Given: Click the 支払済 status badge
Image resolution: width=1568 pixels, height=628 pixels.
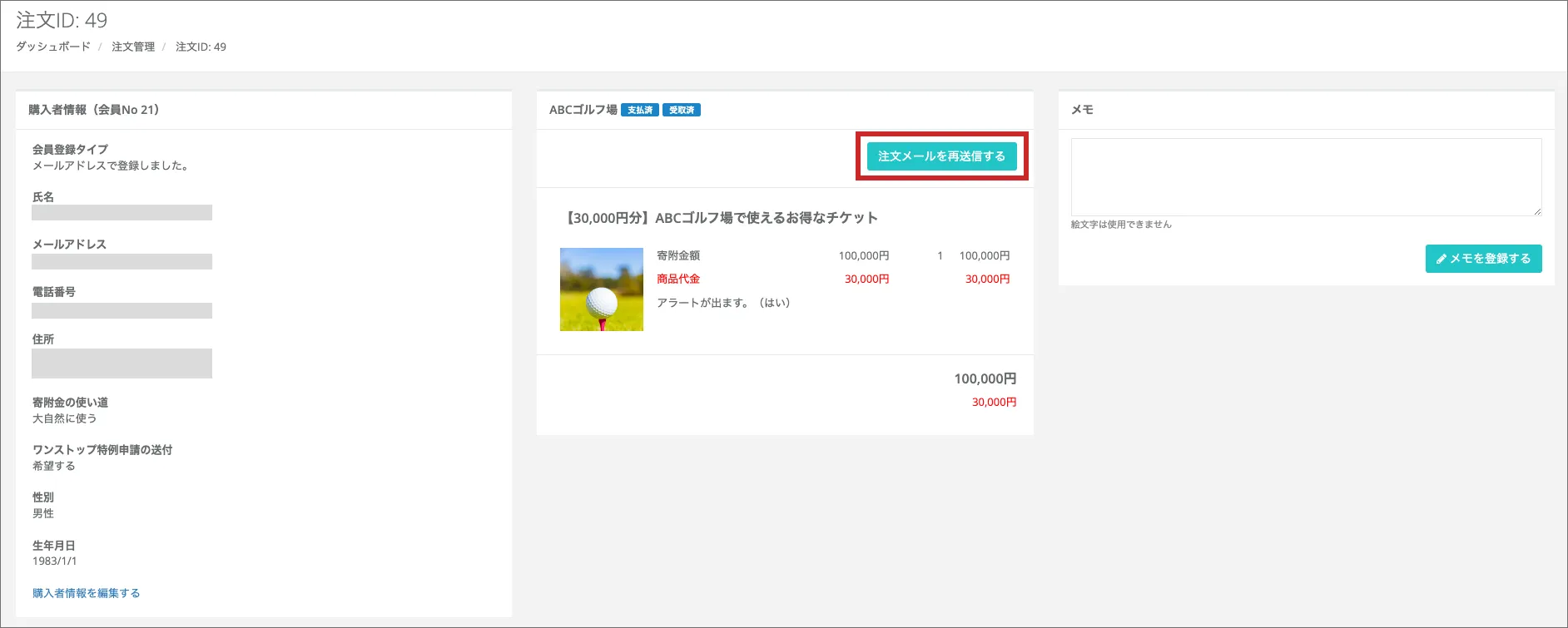Looking at the screenshot, I should 639,110.
